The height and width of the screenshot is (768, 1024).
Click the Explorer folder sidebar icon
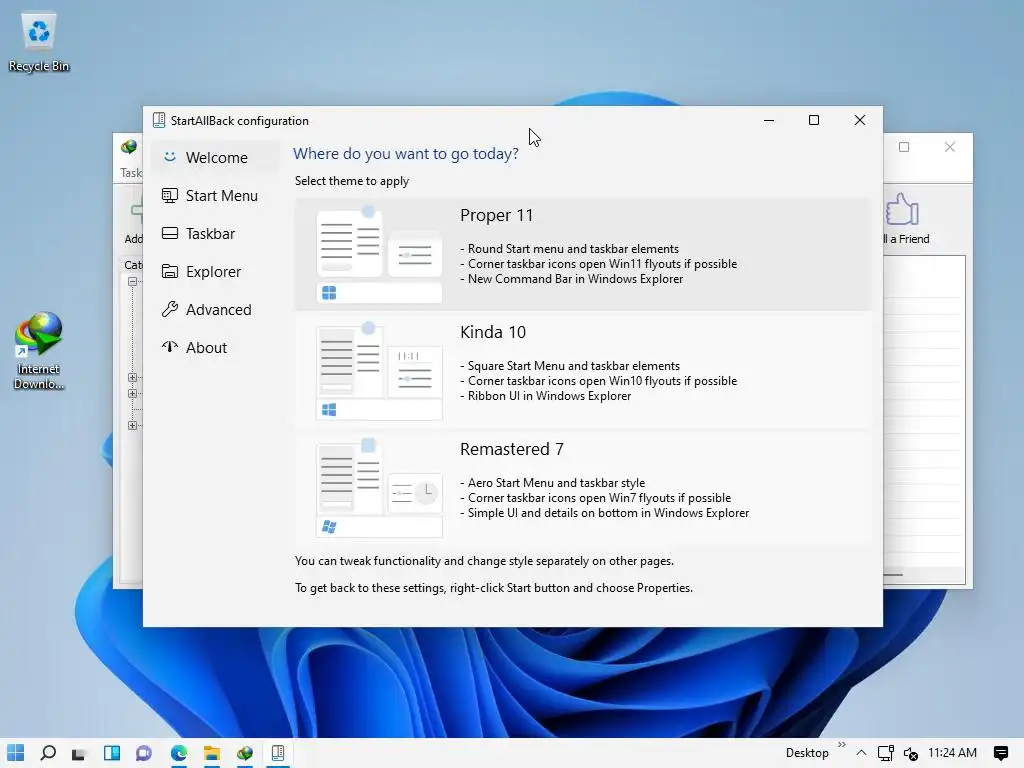(170, 271)
